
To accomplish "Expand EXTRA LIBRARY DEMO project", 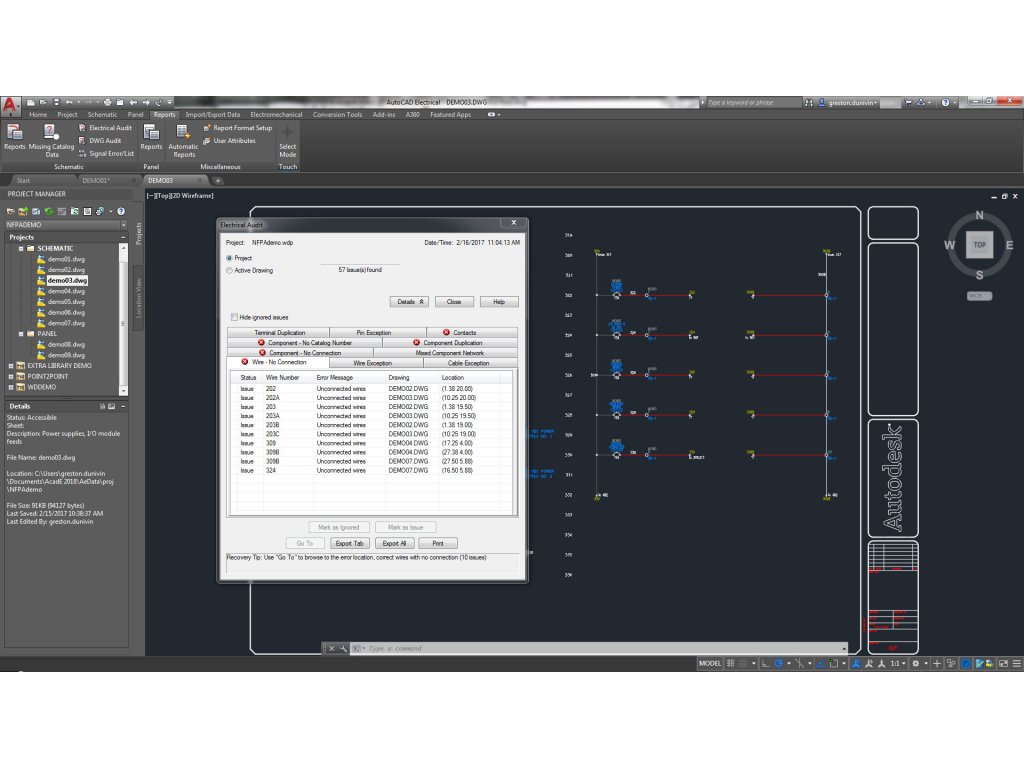I will click(x=10, y=366).
